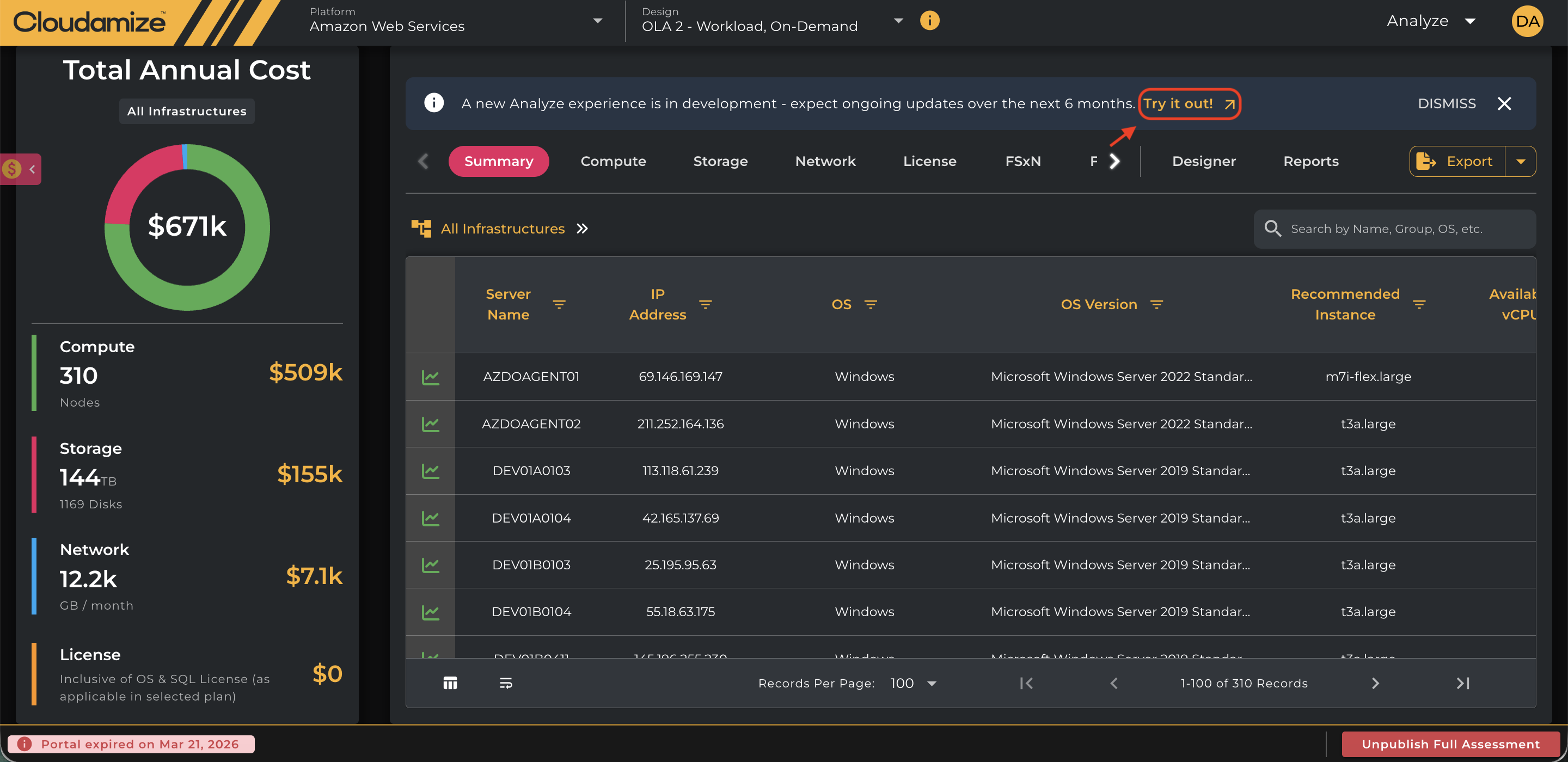Go to next page of records
The width and height of the screenshot is (1568, 762).
[x=1375, y=683]
